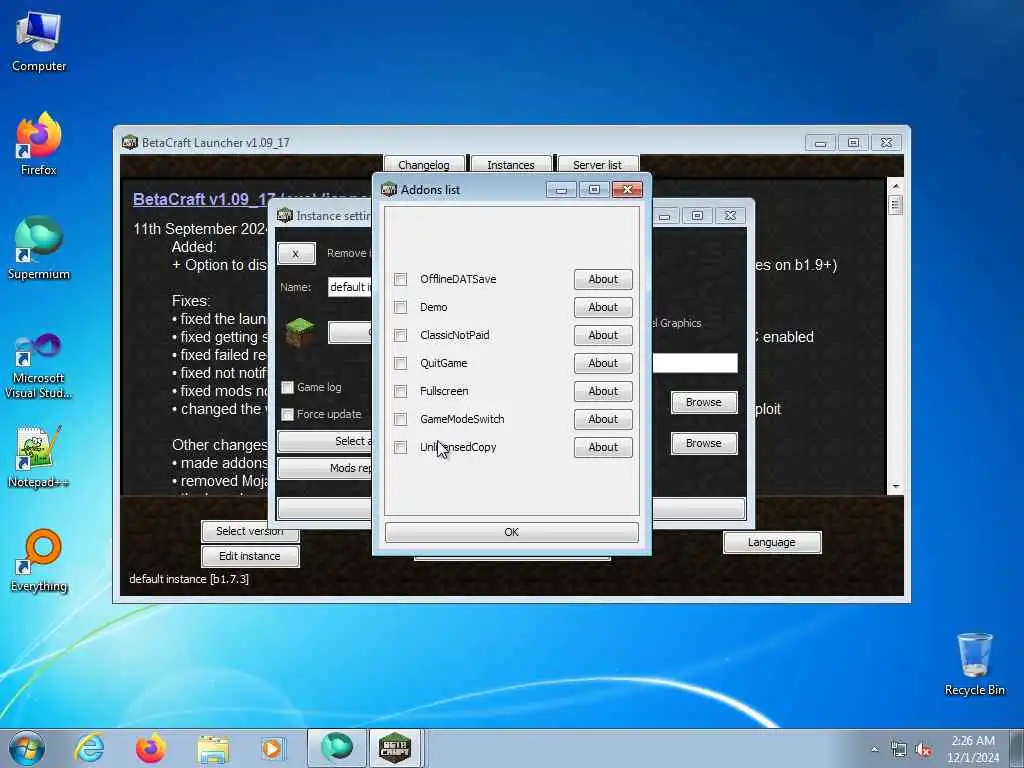Click the network tray icon
The width and height of the screenshot is (1024, 768).
899,750
